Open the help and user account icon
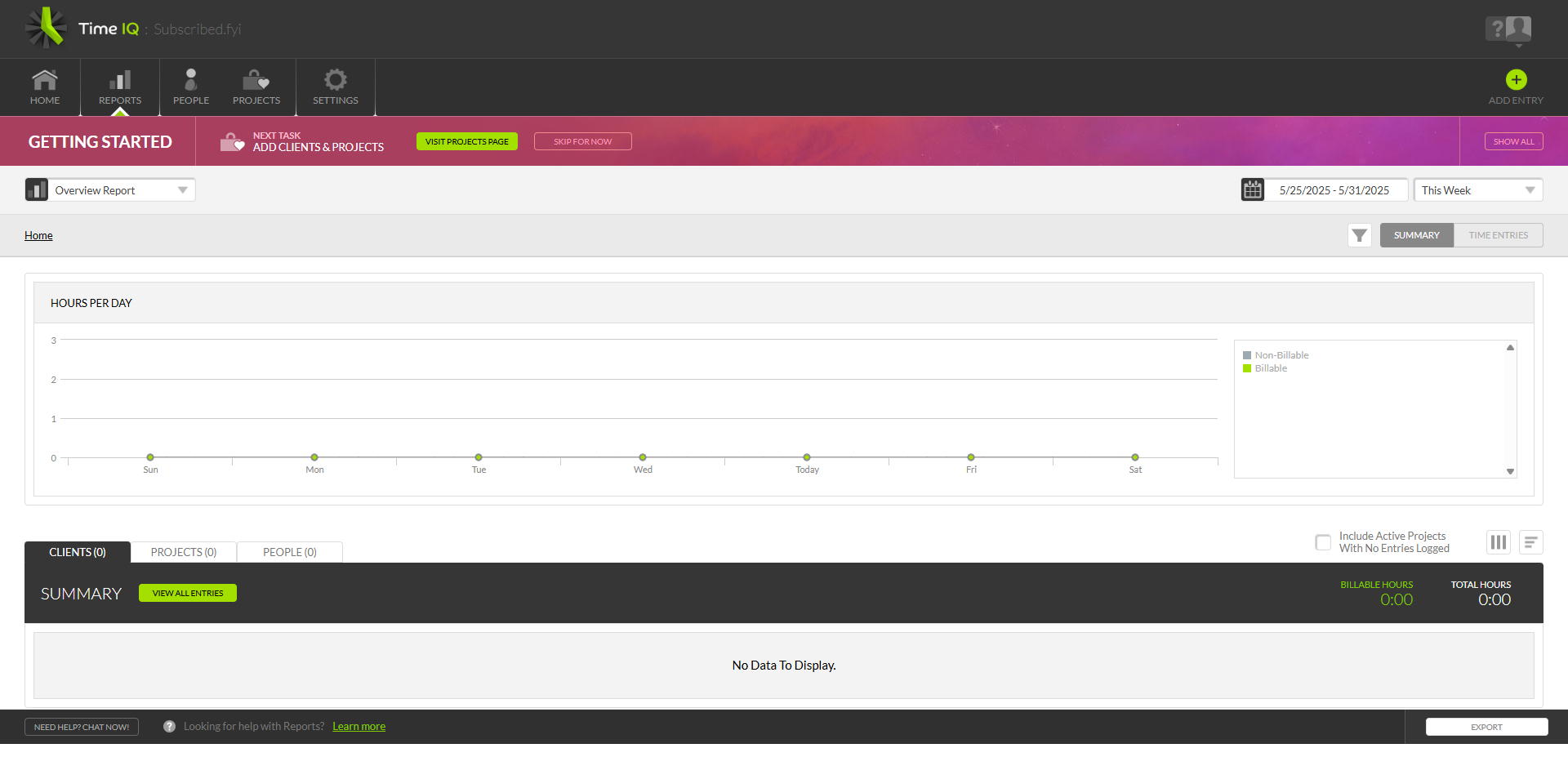Image resolution: width=1568 pixels, height=757 pixels. click(1508, 29)
